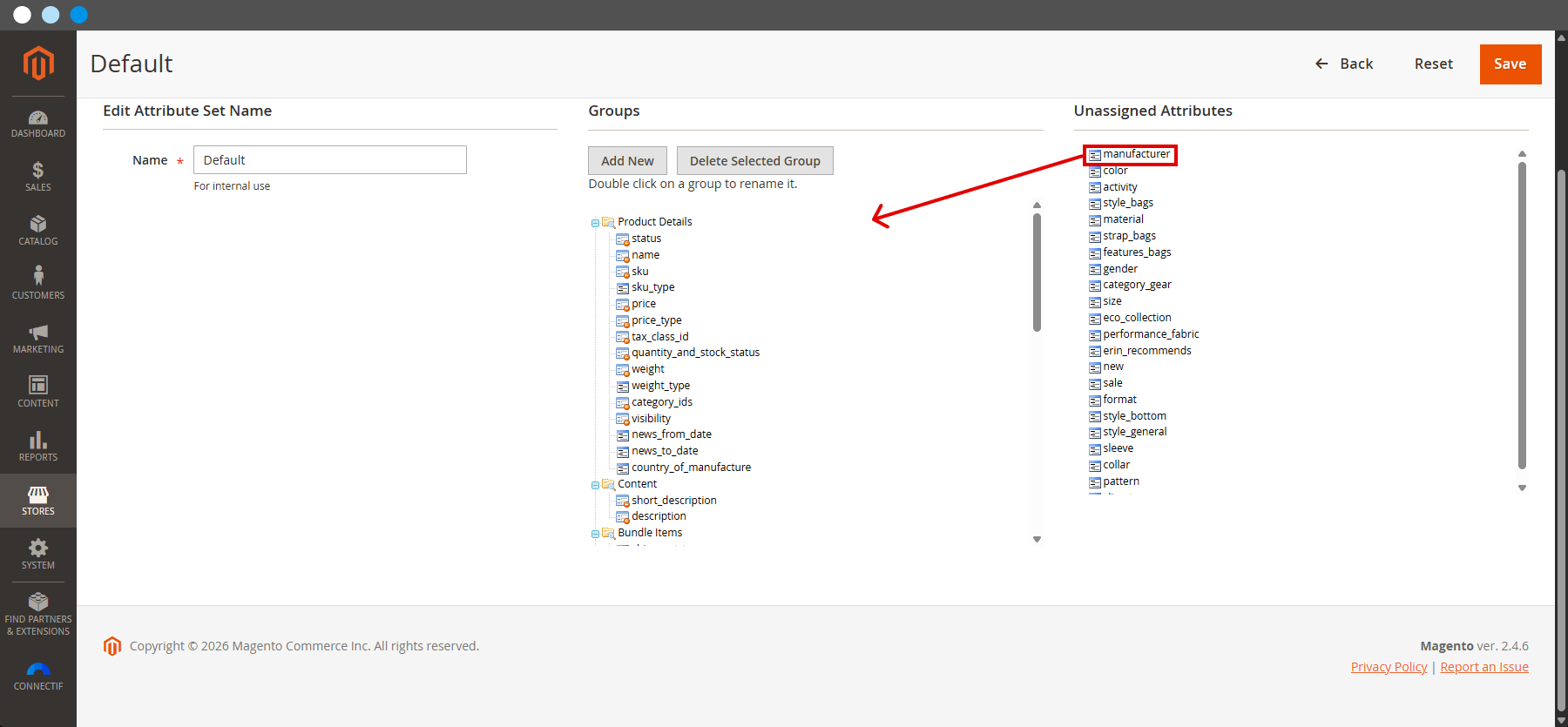The height and width of the screenshot is (727, 1568).
Task: Click the style_bags attribute icon
Action: click(1095, 204)
